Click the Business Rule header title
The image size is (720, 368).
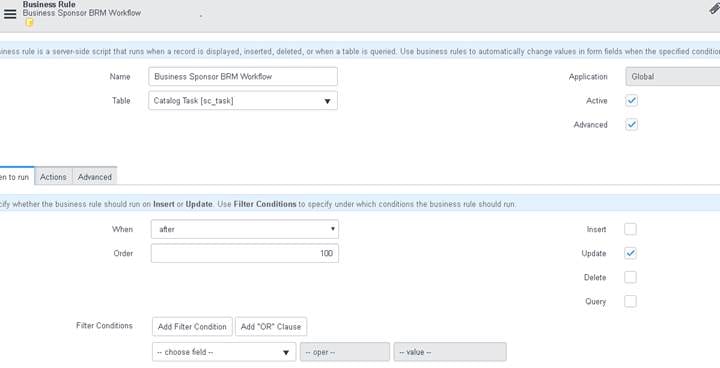tap(49, 4)
